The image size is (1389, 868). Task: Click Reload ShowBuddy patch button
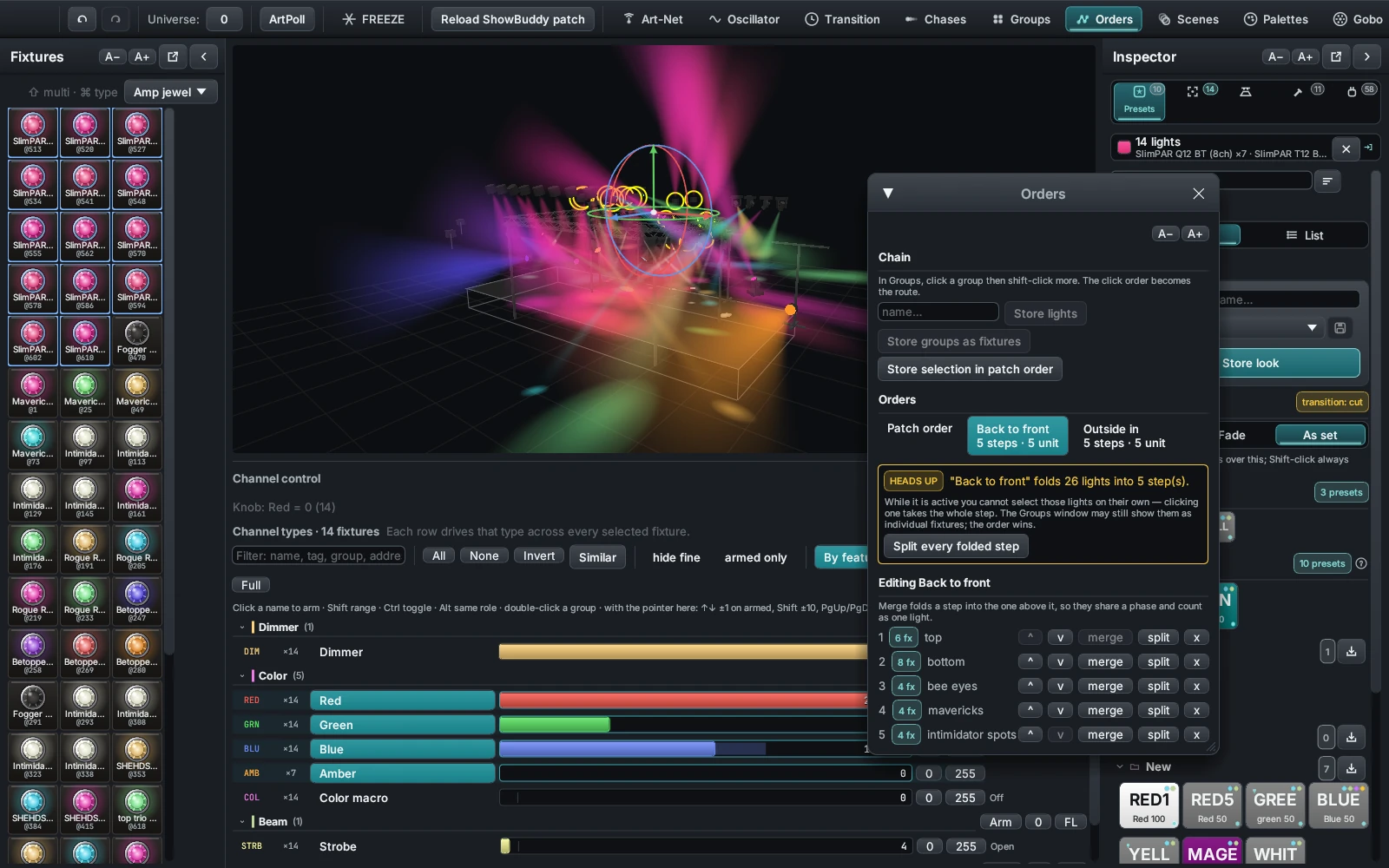[513, 19]
